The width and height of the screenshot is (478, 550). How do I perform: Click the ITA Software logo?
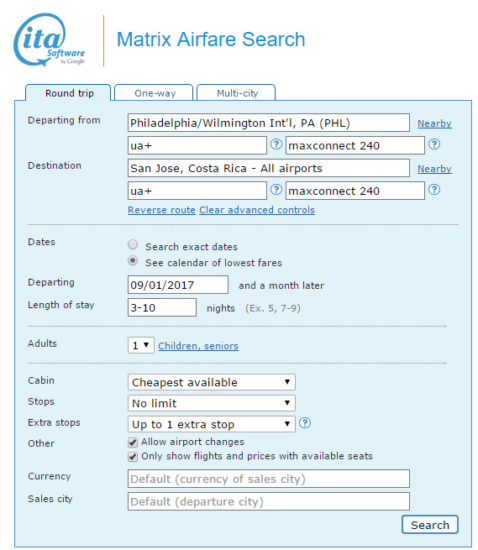coord(49,40)
